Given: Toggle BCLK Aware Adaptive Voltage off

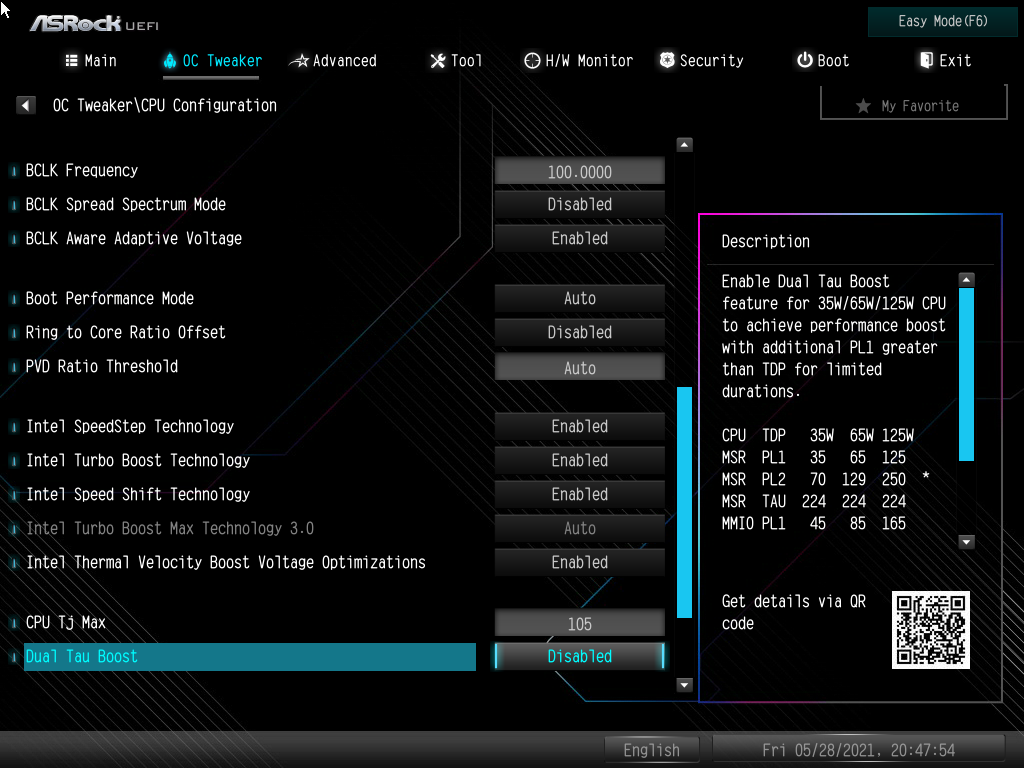Looking at the screenshot, I should pyautogui.click(x=579, y=238).
